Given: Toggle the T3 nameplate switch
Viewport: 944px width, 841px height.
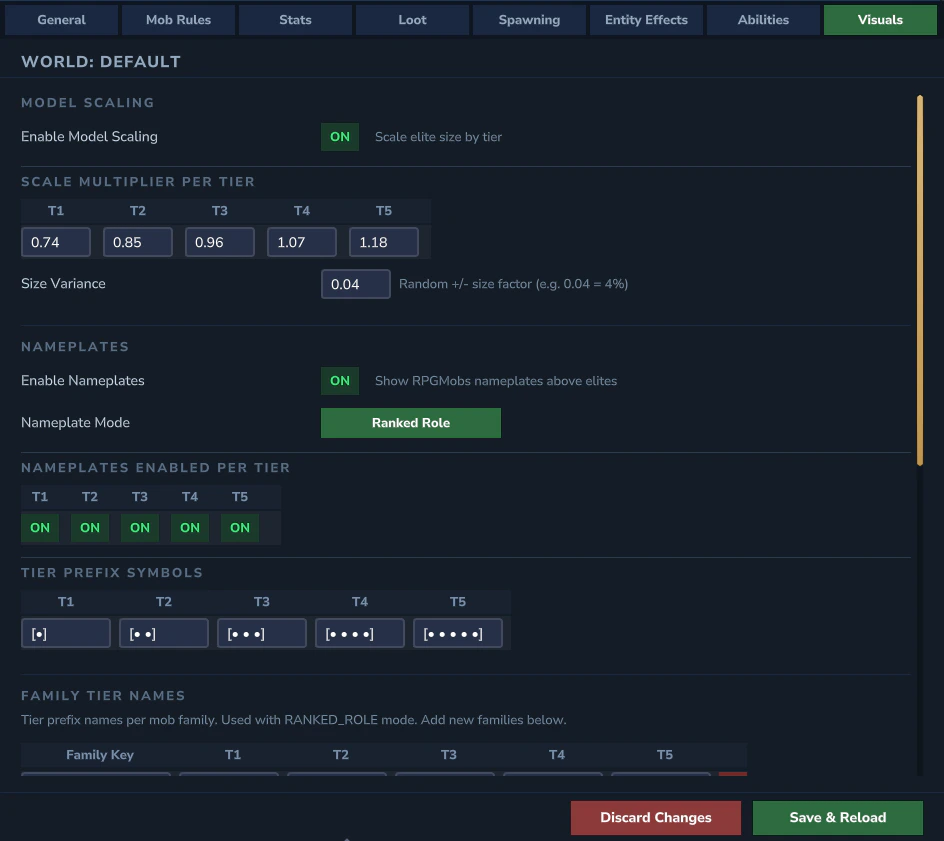Looking at the screenshot, I should pos(140,527).
